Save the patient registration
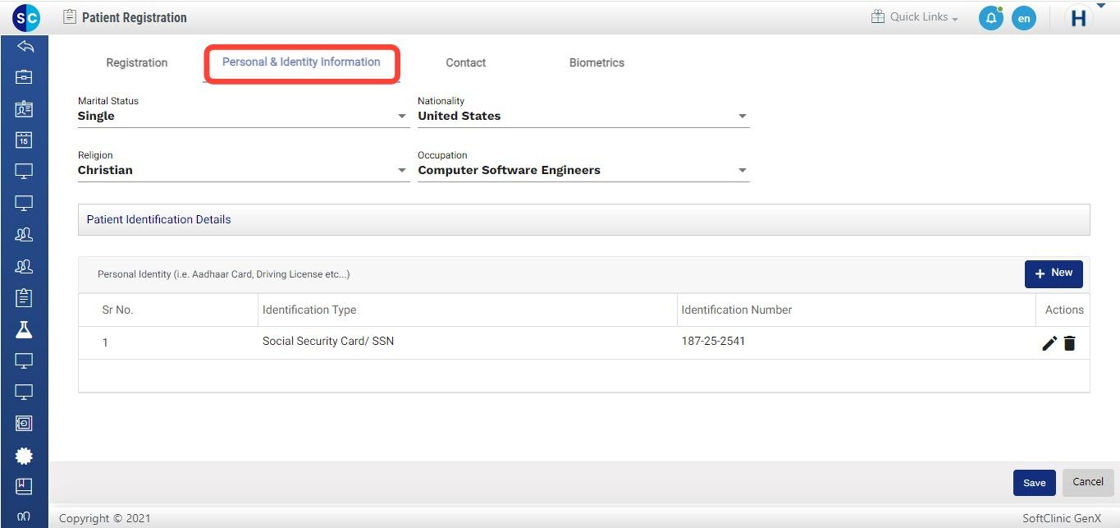 pyautogui.click(x=1034, y=482)
